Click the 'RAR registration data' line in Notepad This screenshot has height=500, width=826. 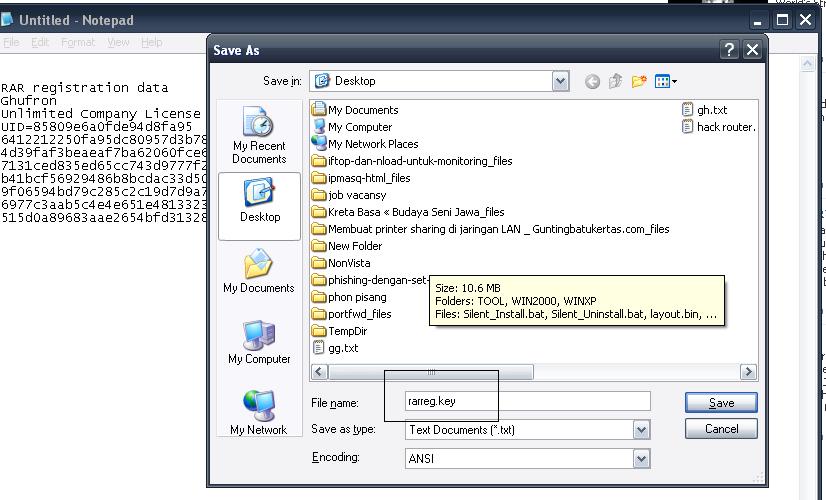[85, 87]
